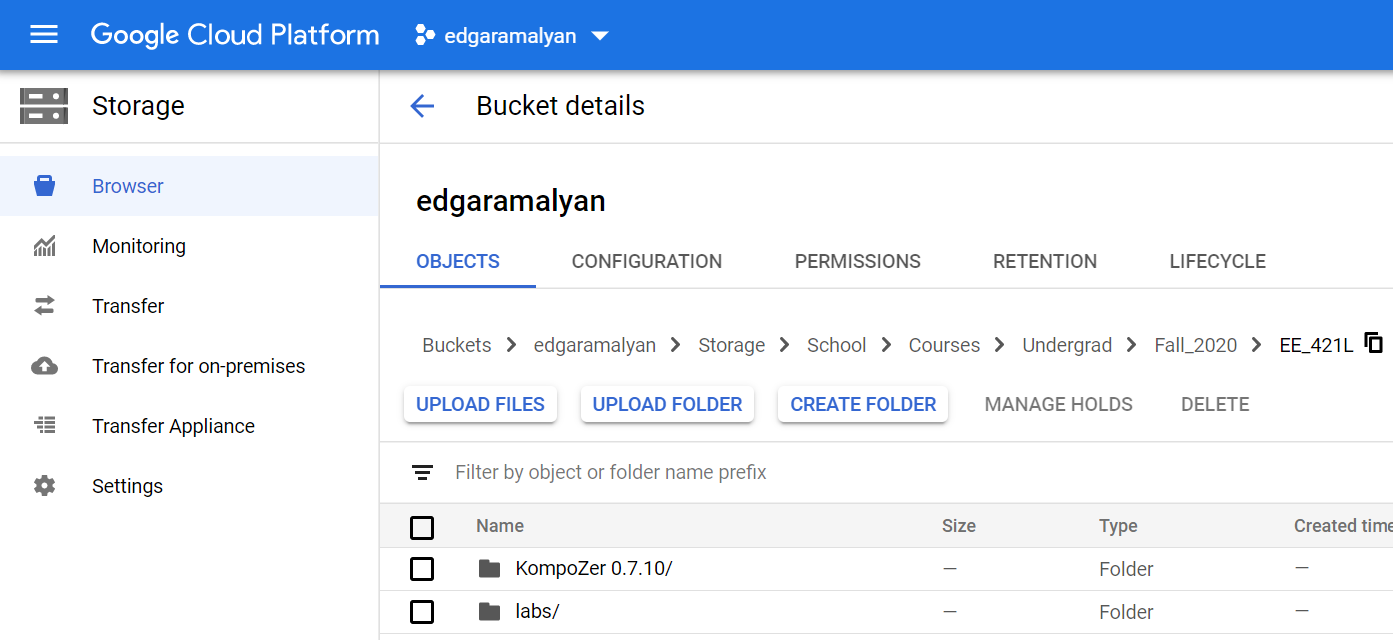Image resolution: width=1393 pixels, height=640 pixels.
Task: Click the Upload Files button
Action: (x=480, y=404)
